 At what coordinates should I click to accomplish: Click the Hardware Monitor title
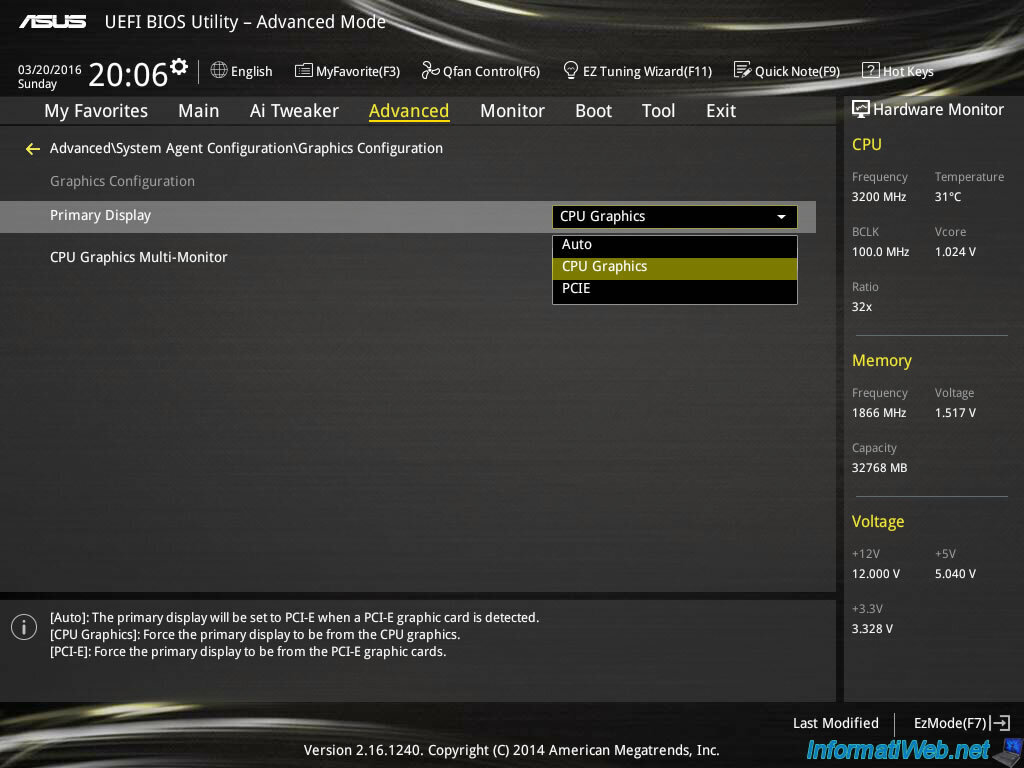coord(938,110)
